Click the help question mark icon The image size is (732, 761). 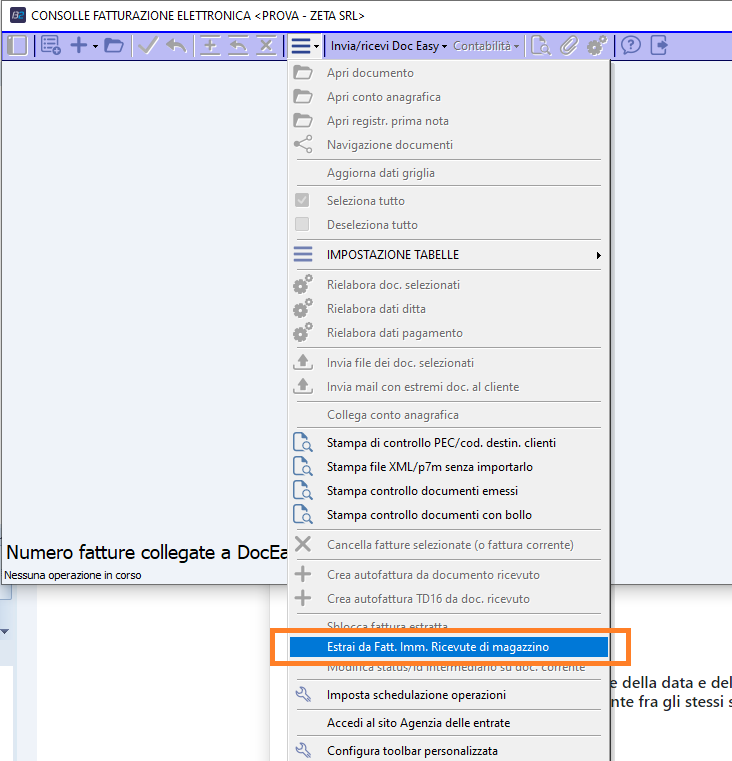[631, 46]
